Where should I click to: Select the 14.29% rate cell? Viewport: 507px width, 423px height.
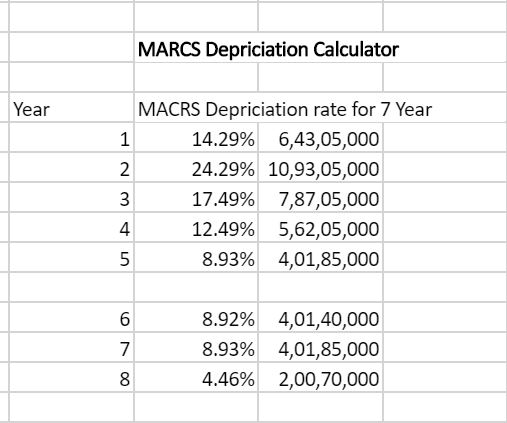click(x=196, y=139)
